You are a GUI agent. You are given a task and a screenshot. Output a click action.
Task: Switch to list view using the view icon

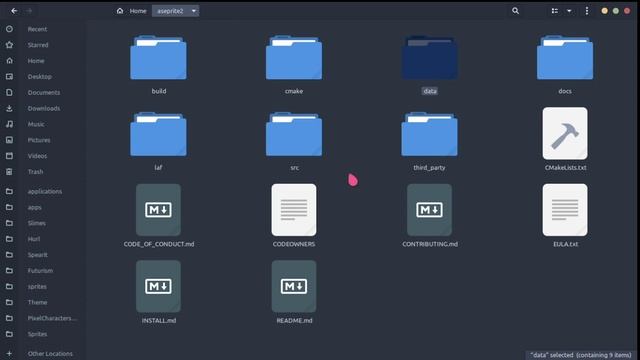pyautogui.click(x=555, y=11)
